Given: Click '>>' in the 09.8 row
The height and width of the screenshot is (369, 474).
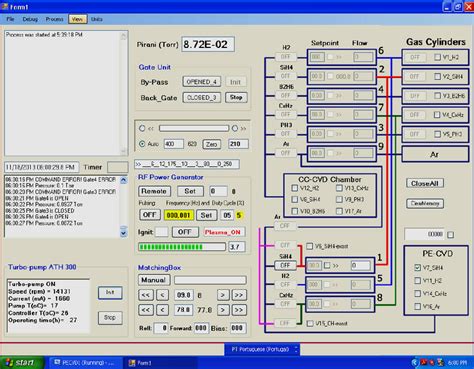Looking at the screenshot, I should pyautogui.click(x=239, y=295).
